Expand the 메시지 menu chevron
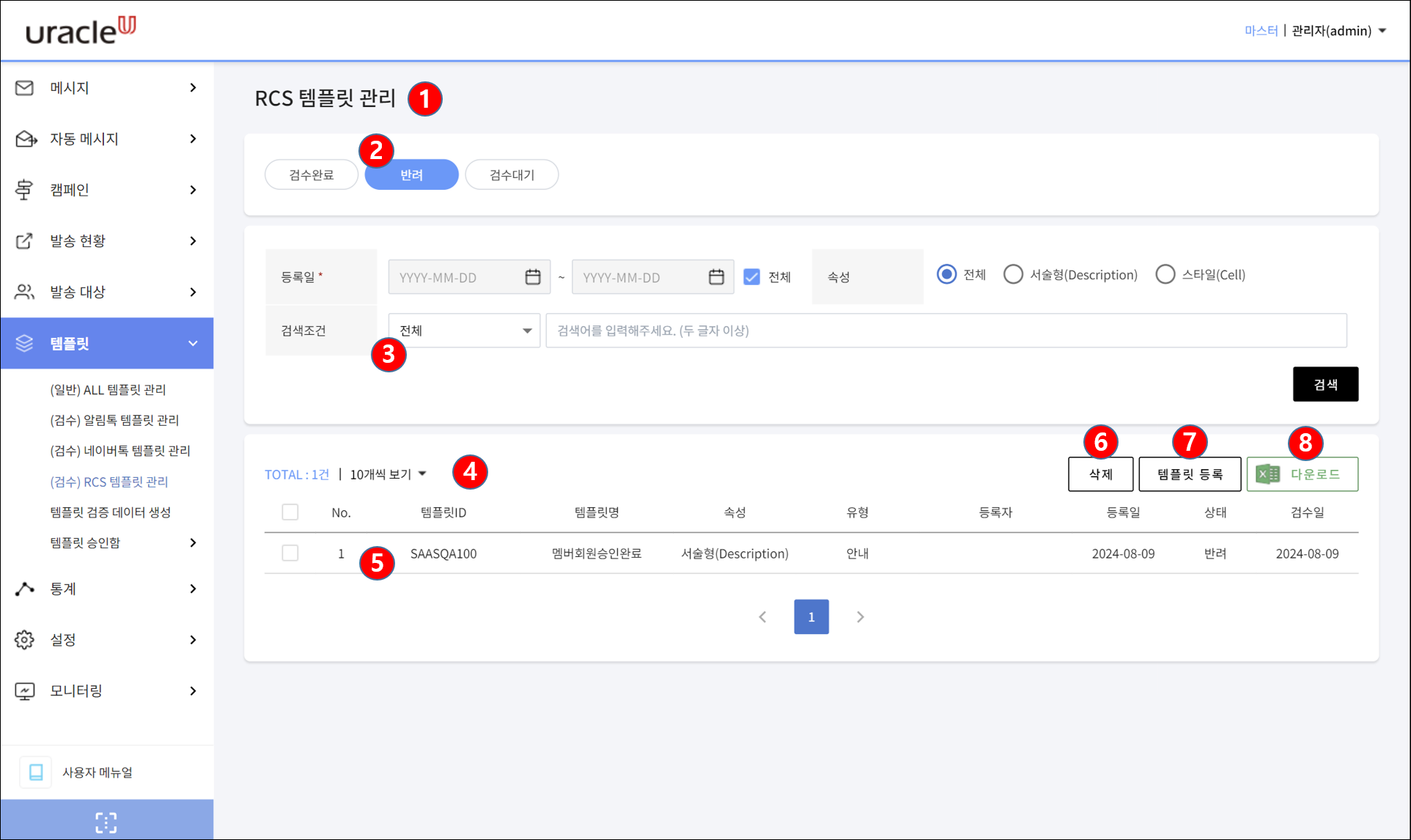This screenshot has width=1411, height=840. (194, 88)
